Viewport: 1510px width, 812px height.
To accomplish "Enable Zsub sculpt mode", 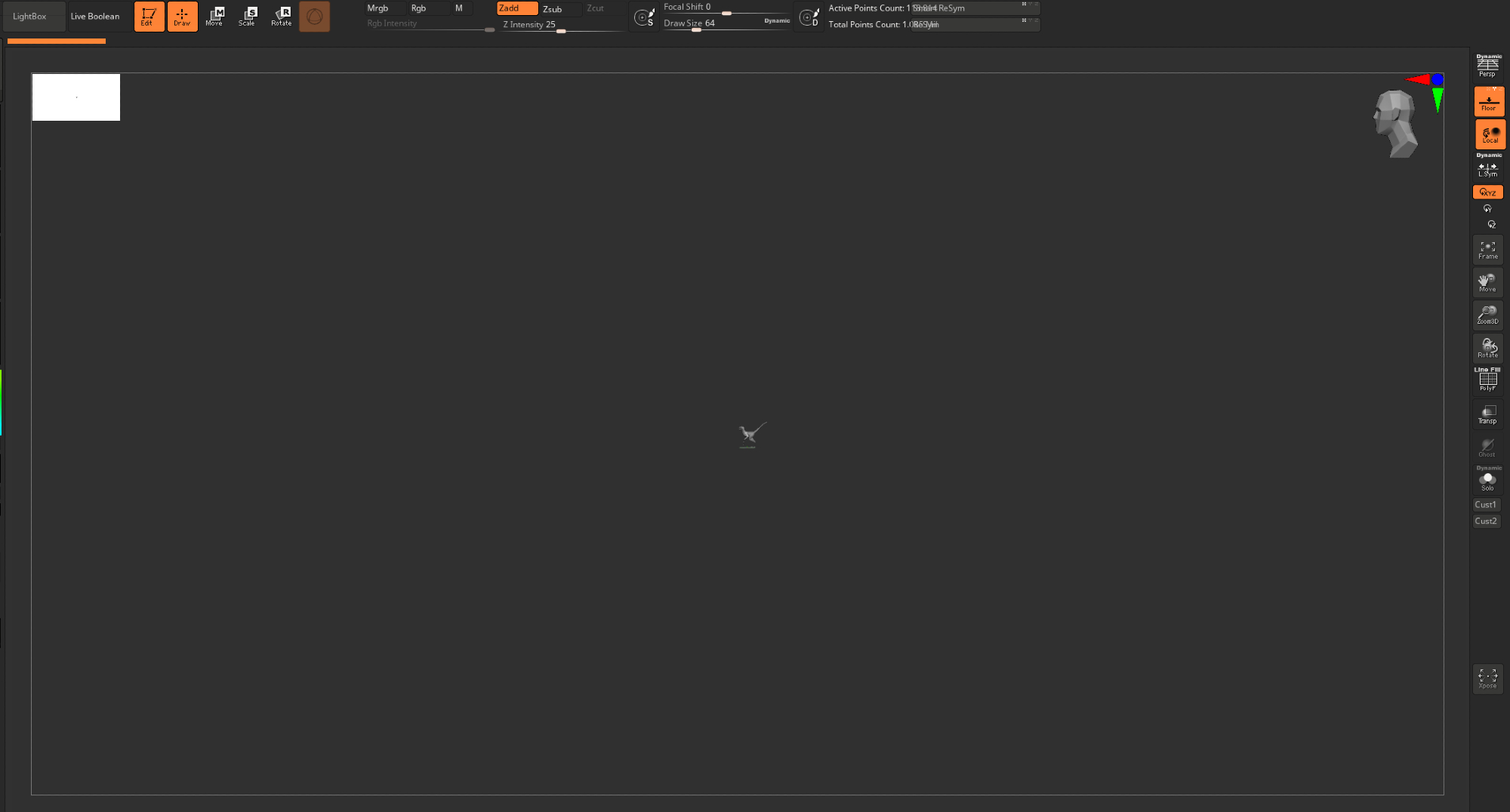I will click(561, 9).
